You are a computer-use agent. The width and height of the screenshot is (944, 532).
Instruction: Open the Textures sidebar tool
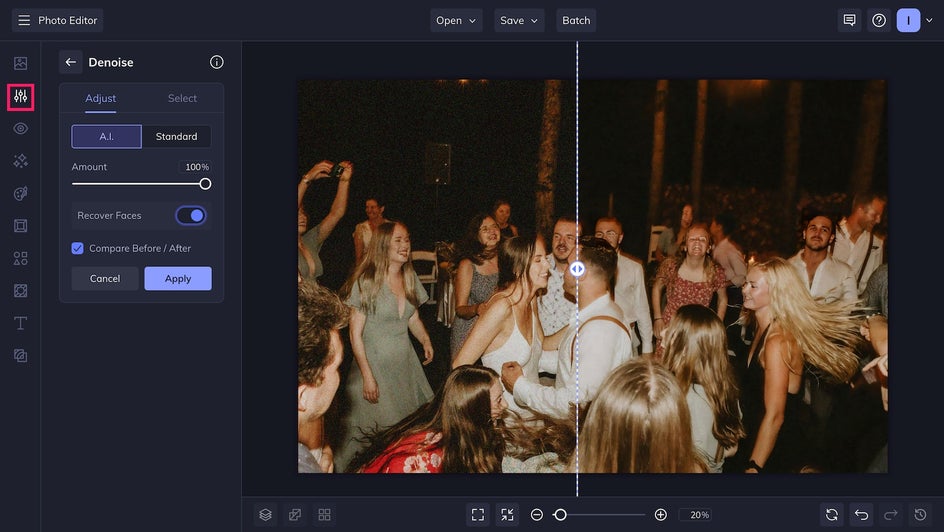point(20,356)
